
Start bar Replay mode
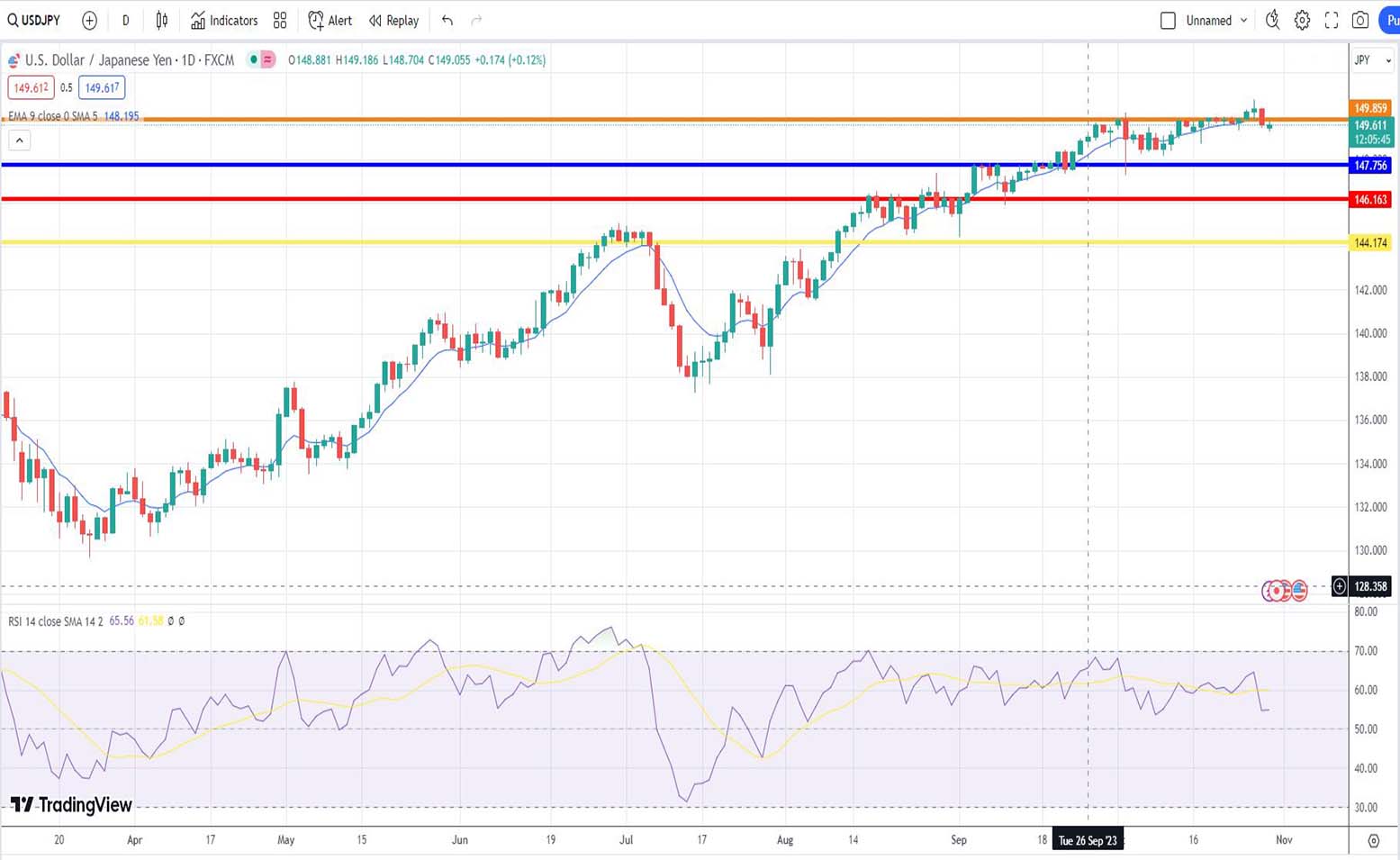point(393,21)
